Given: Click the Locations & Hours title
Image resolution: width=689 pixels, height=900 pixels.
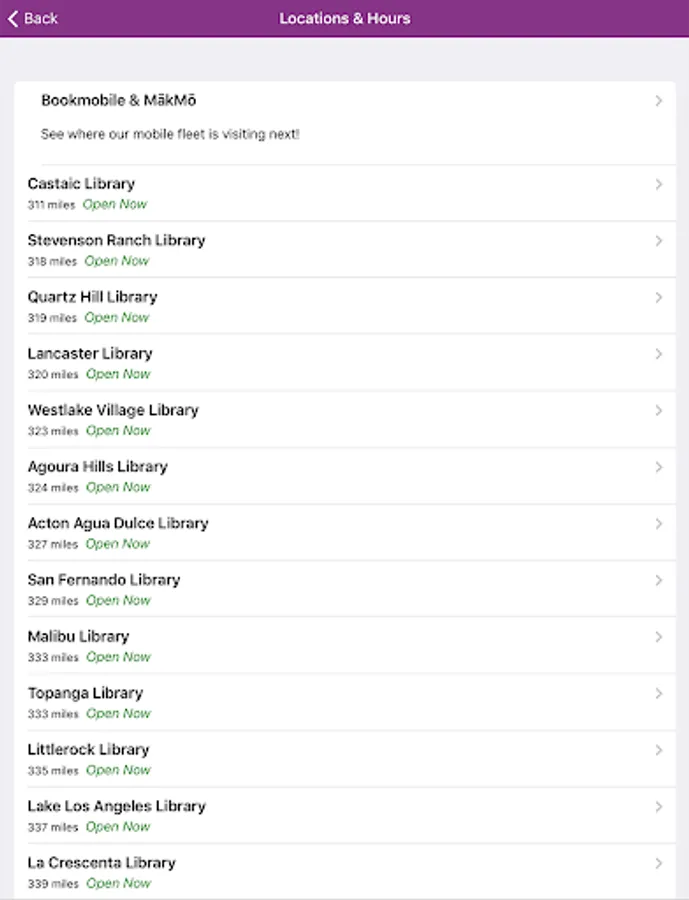Looking at the screenshot, I should click(344, 18).
